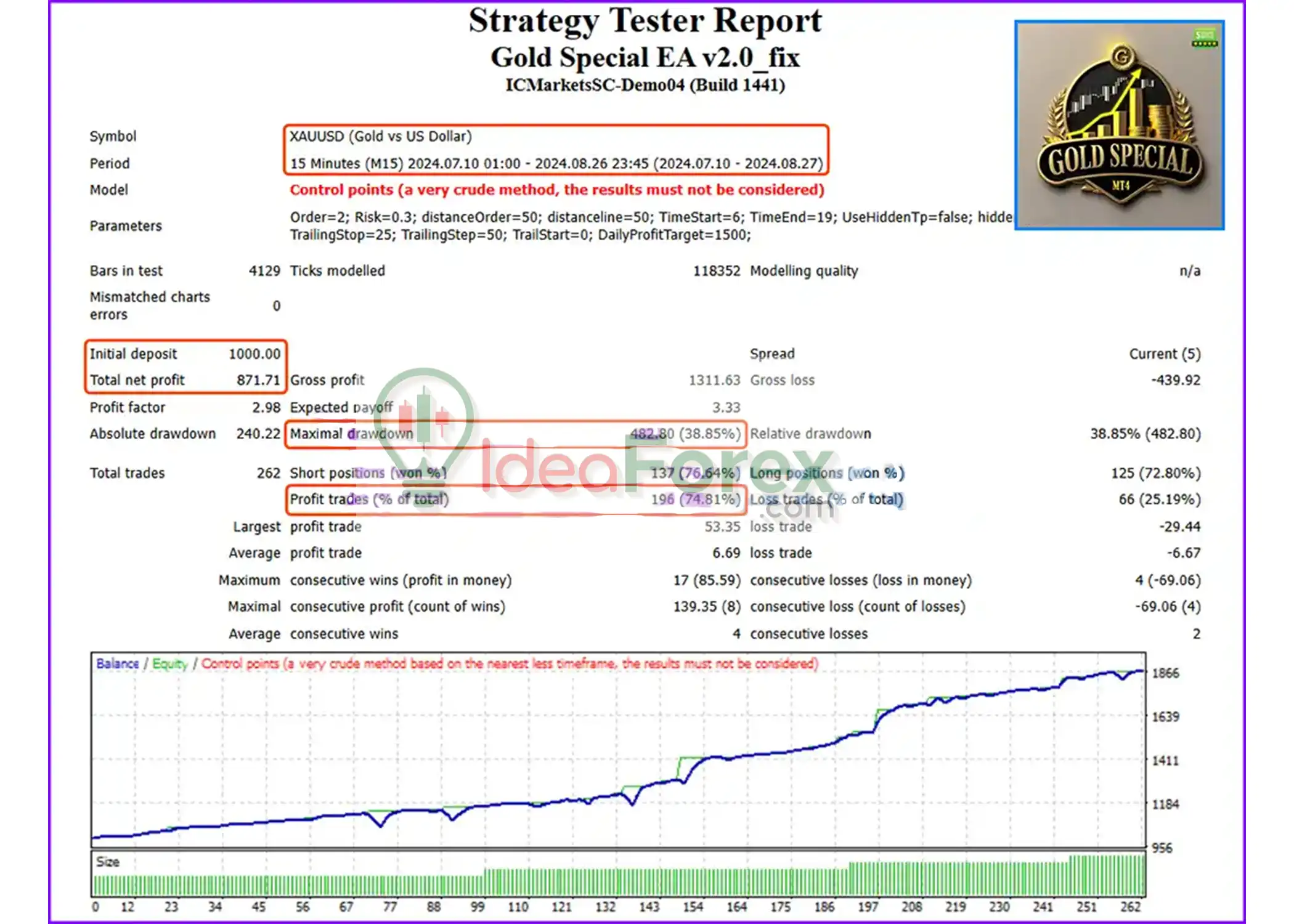The height and width of the screenshot is (924, 1294).
Task: Click average profit trade value '6.69'
Action: [x=726, y=553]
